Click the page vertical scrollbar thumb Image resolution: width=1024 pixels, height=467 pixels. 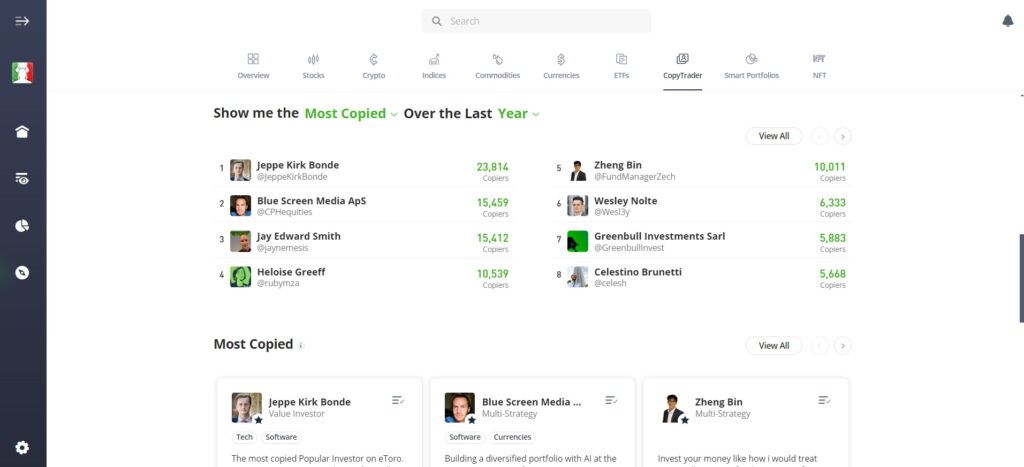[1021, 278]
